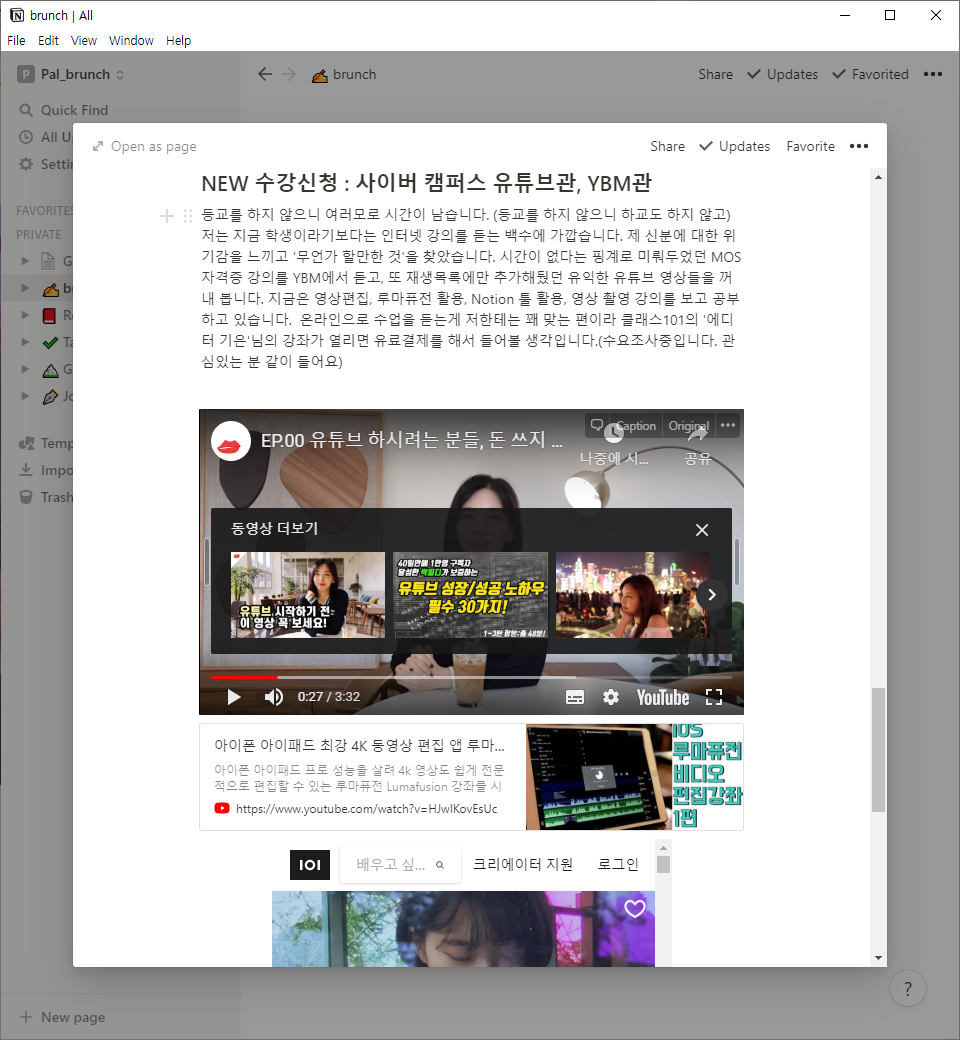
Task: Click 로그인 in embedded site
Action: 618,864
